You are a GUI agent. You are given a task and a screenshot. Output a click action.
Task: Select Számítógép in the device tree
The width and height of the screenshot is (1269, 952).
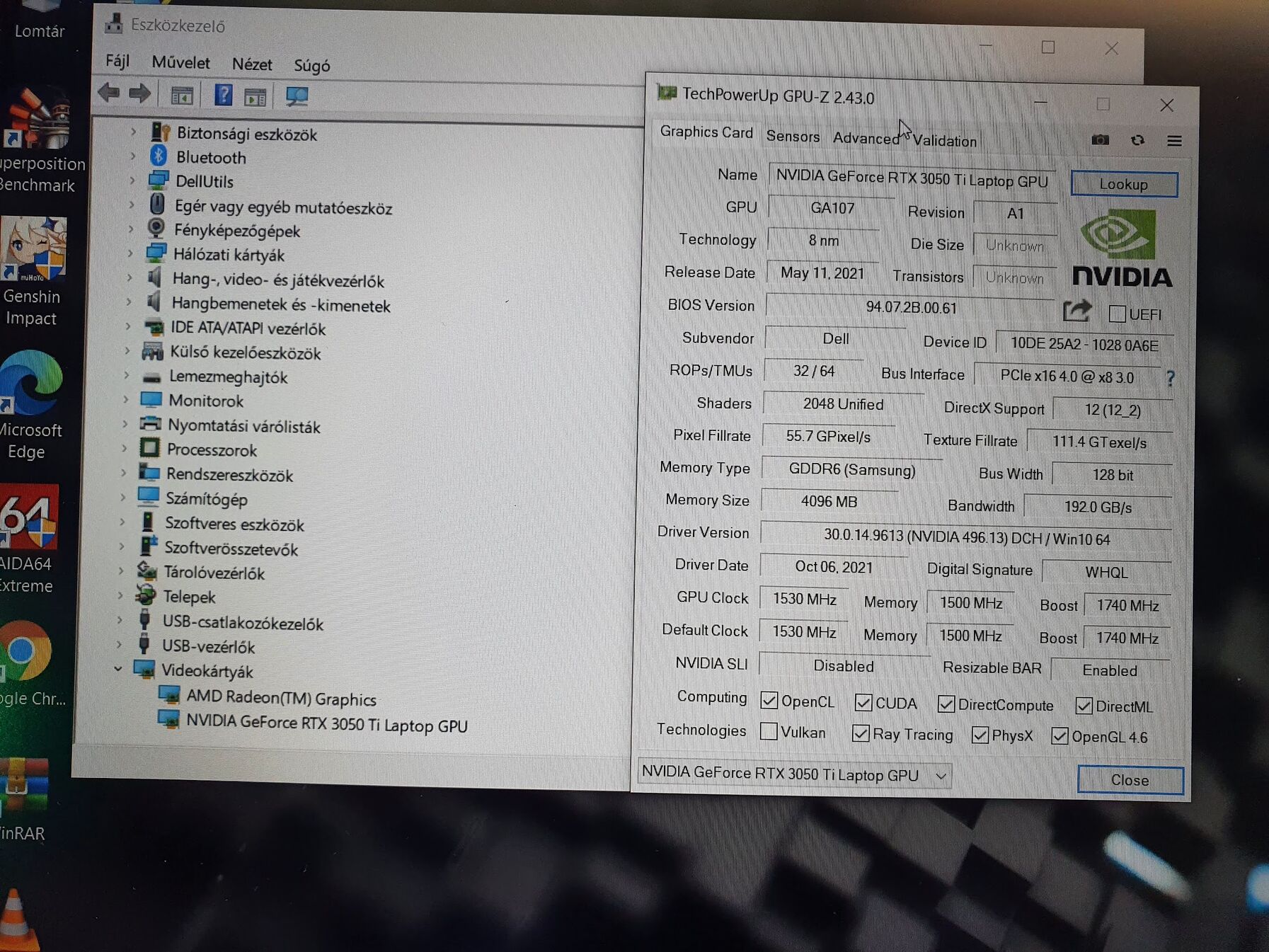(207, 498)
